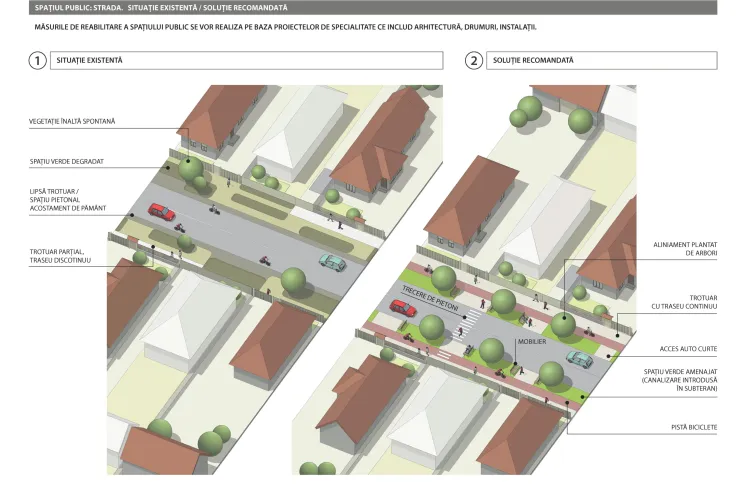This screenshot has width=750, height=500.
Task: Click the label 'ACCES AUTO CURTE'
Action: click(688, 349)
